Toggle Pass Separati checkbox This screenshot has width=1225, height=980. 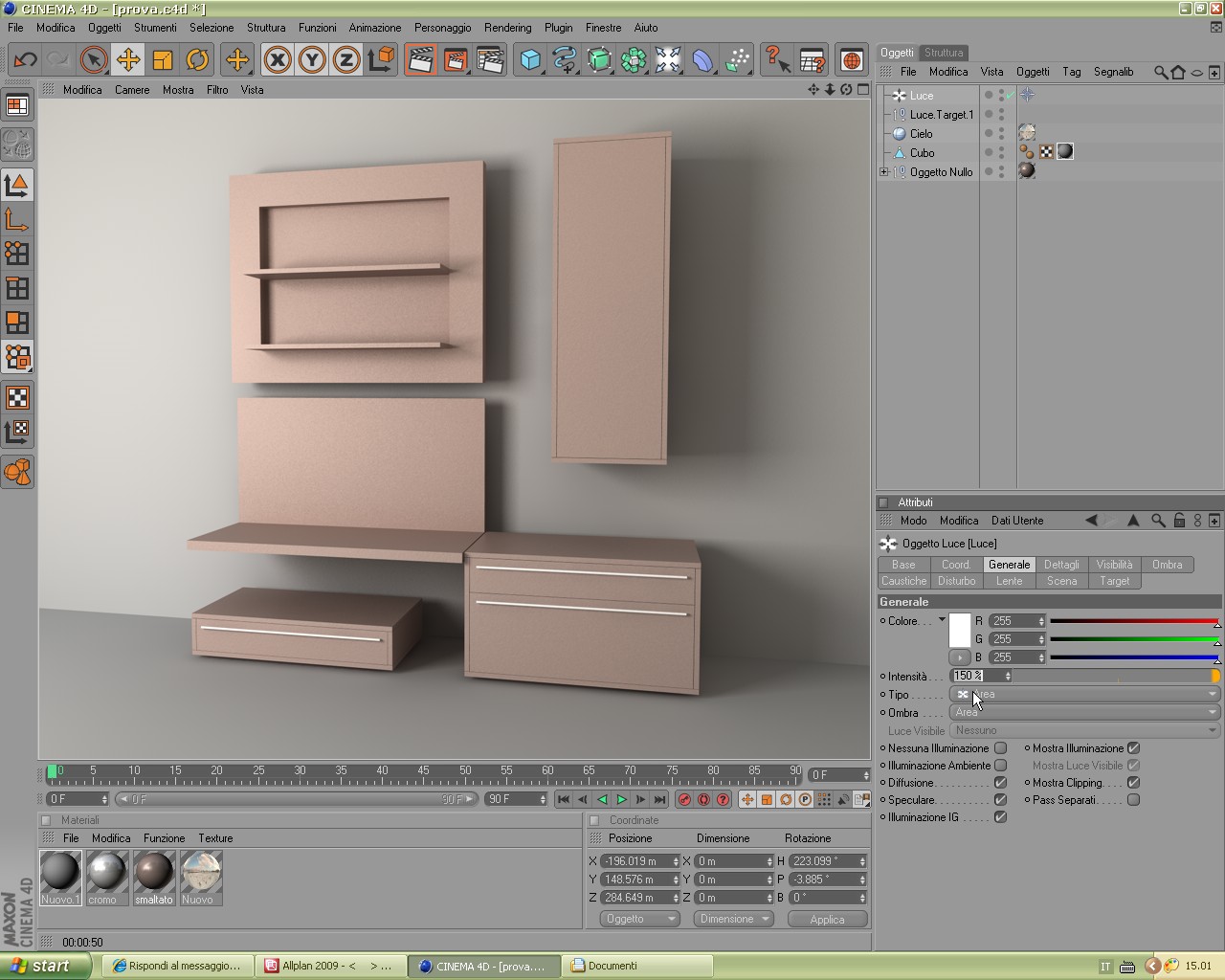(x=1133, y=800)
